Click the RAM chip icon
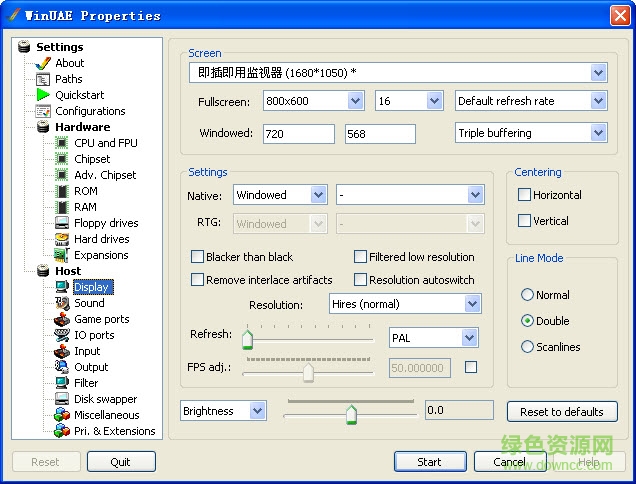This screenshot has width=636, height=484. (62, 207)
